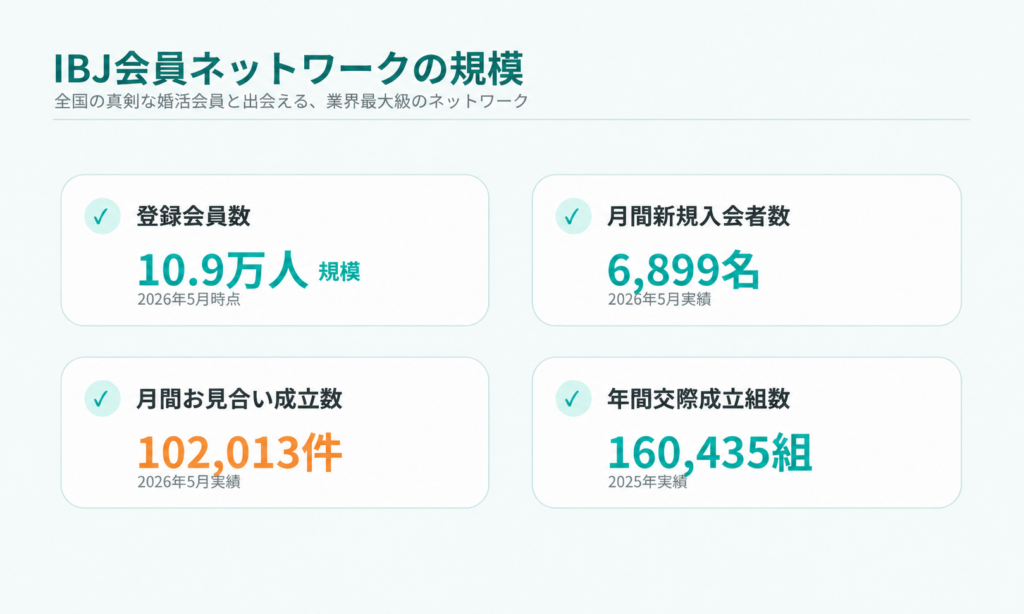
Task: Click the 2026年5月実績 caption under 102,013件
Action: click(x=189, y=482)
